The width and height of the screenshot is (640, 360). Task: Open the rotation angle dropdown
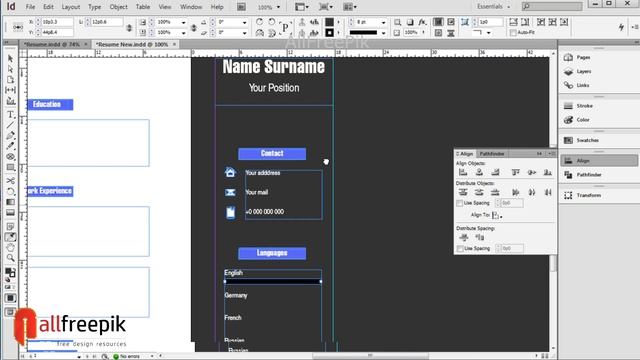coord(244,22)
